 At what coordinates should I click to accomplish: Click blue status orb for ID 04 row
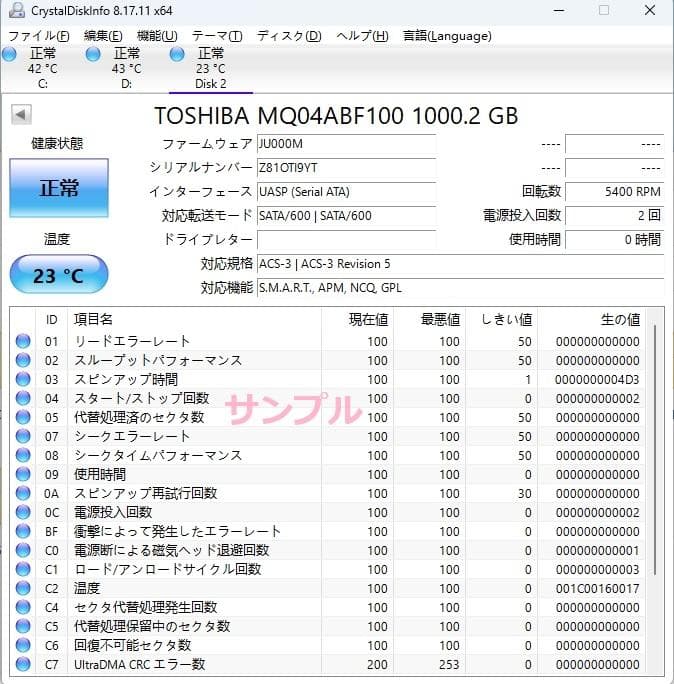click(x=23, y=398)
